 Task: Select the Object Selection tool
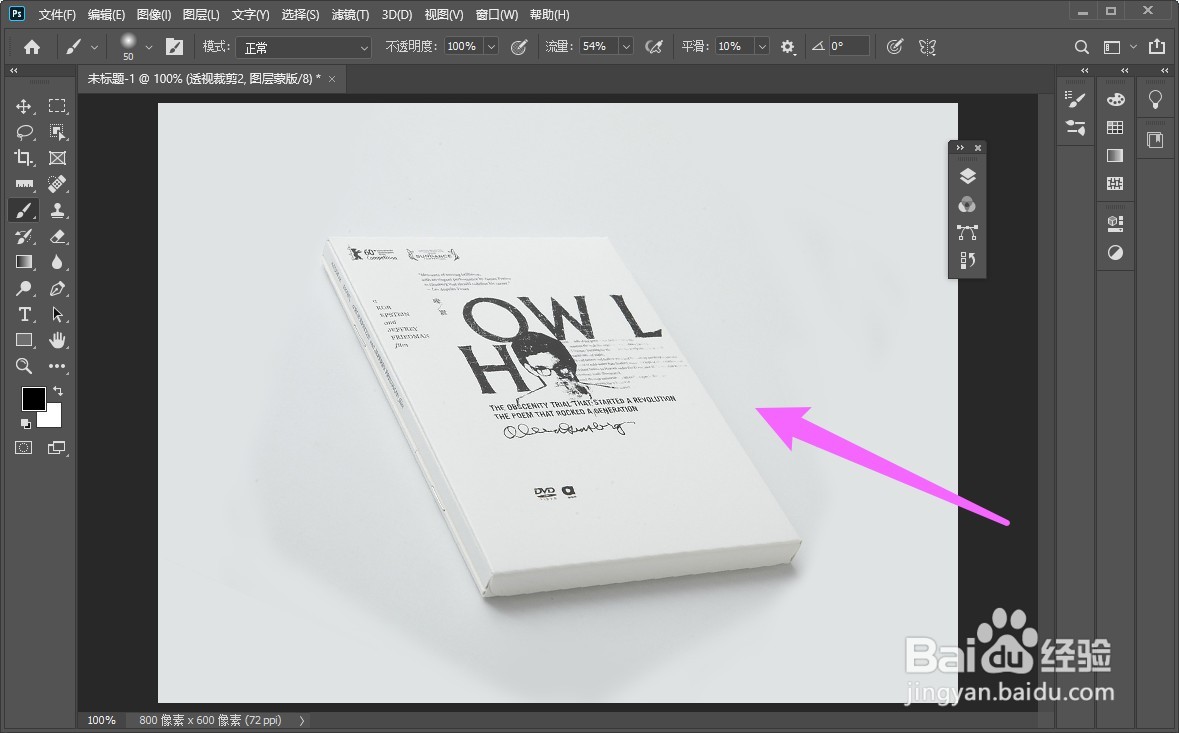57,132
